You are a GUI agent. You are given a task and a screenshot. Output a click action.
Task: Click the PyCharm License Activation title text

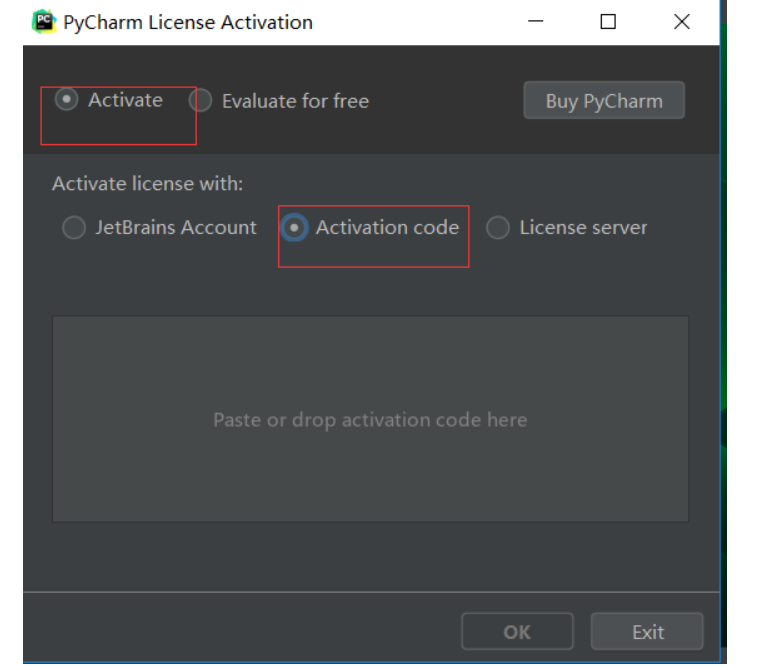point(188,23)
